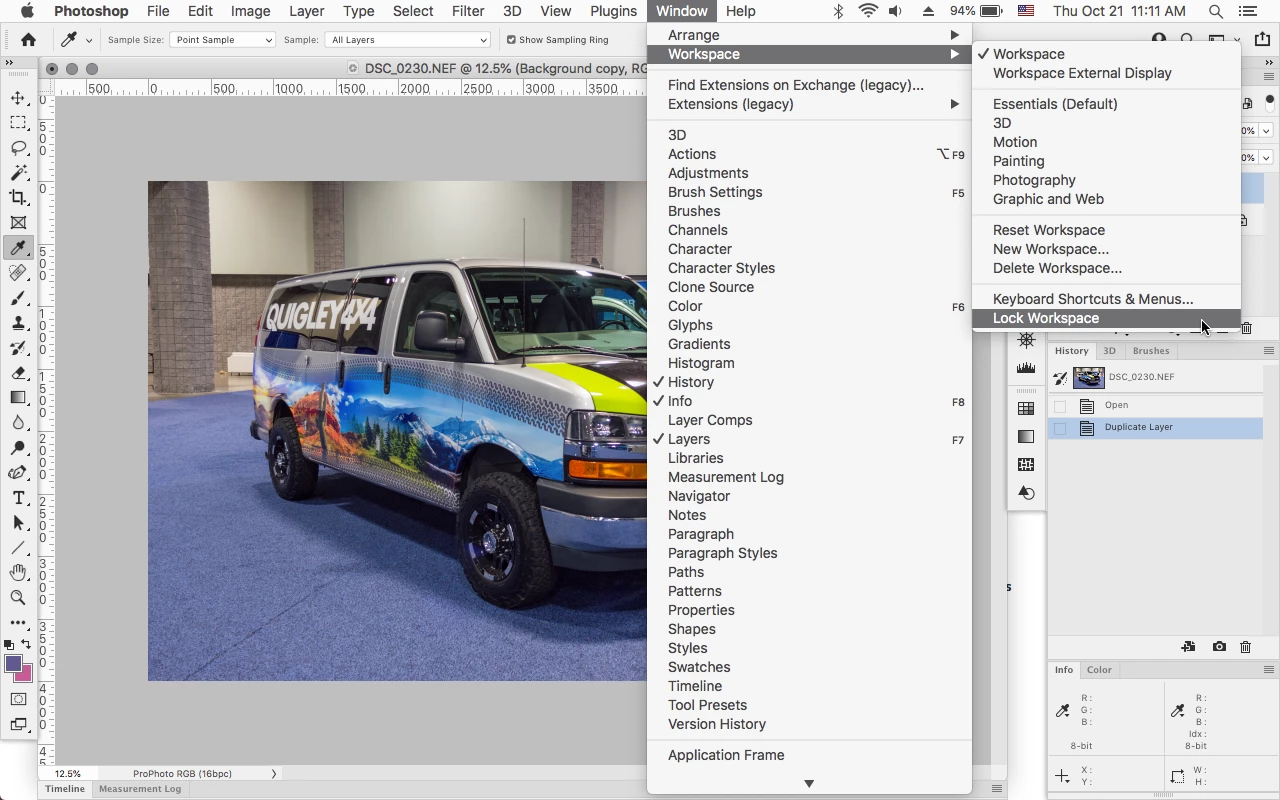
Task: Click foreground color swatch
Action: [13, 664]
